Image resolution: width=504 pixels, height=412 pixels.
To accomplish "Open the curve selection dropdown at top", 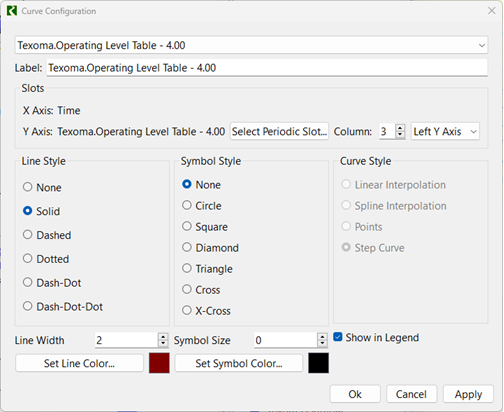I will pos(251,45).
